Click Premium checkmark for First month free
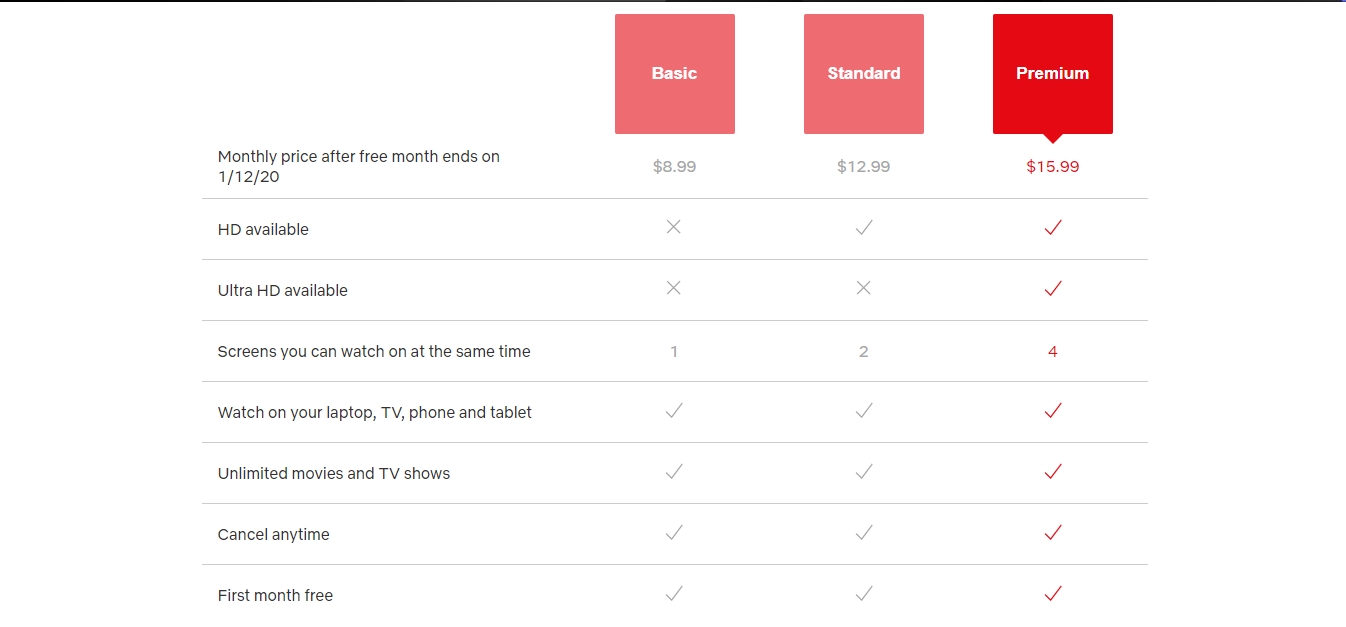This screenshot has height=627, width=1346. tap(1052, 594)
